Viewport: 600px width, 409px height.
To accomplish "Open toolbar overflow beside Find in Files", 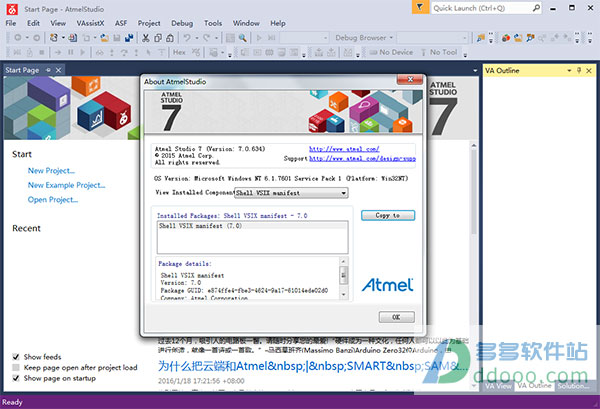I will 491,37.
